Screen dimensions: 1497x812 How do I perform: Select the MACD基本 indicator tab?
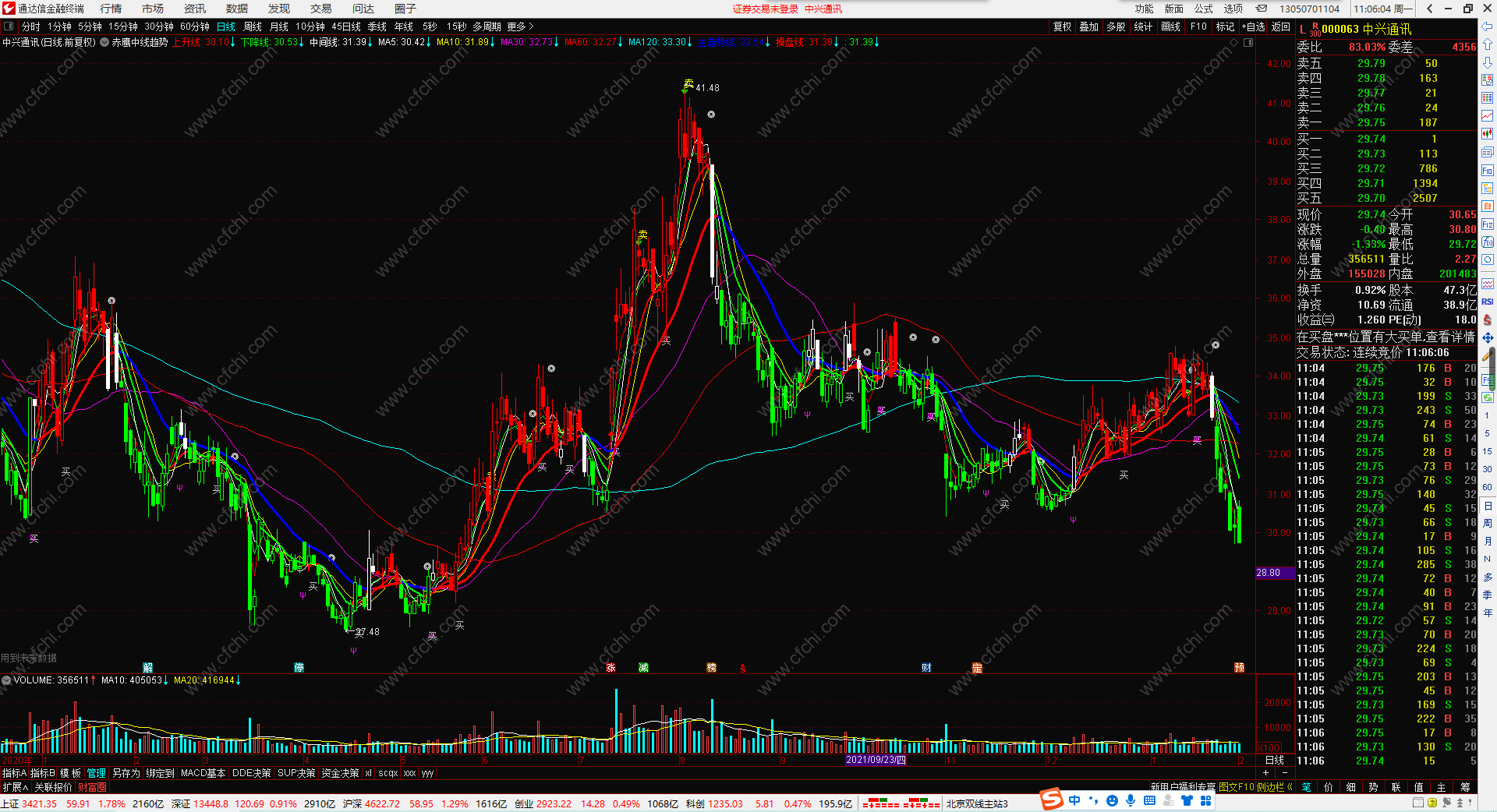pyautogui.click(x=203, y=773)
